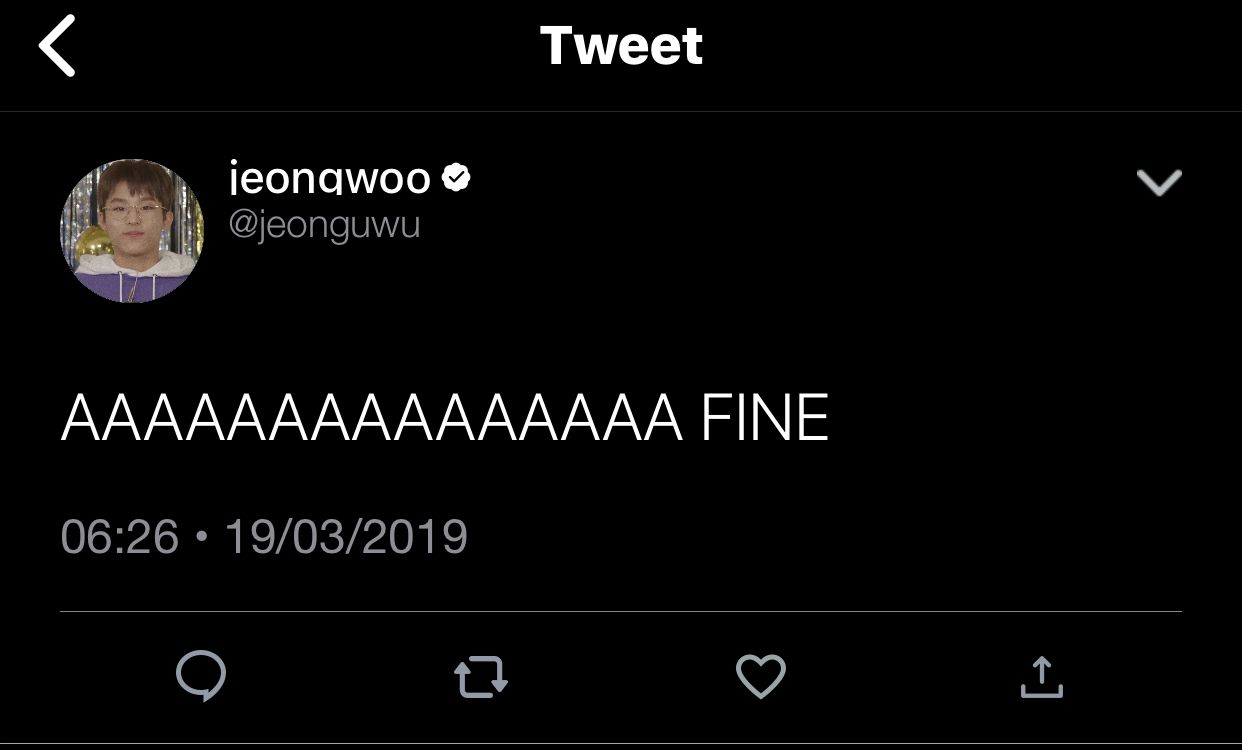Open the share sheet icon below tweet

(x=1041, y=677)
